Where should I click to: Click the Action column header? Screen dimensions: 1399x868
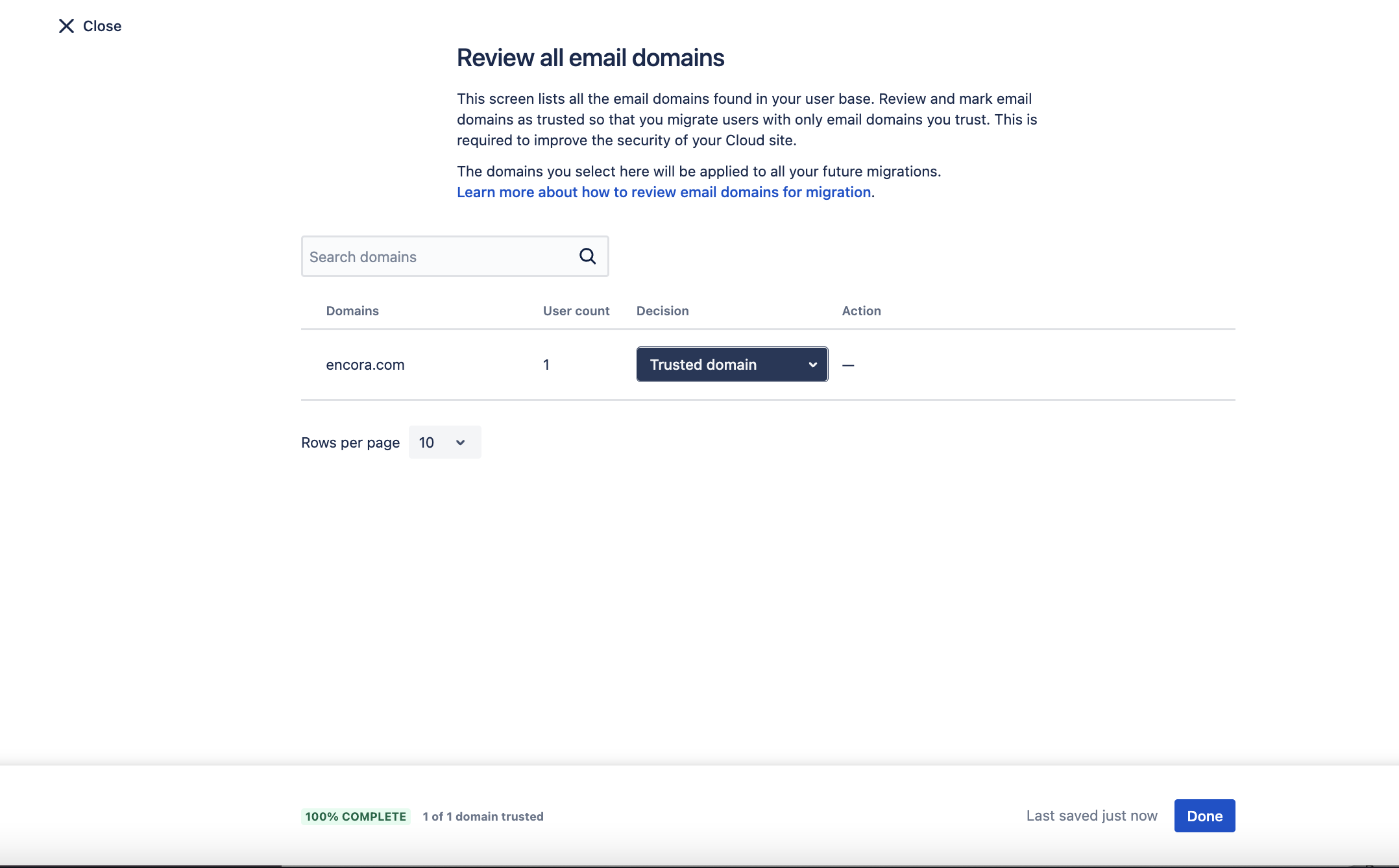click(861, 311)
